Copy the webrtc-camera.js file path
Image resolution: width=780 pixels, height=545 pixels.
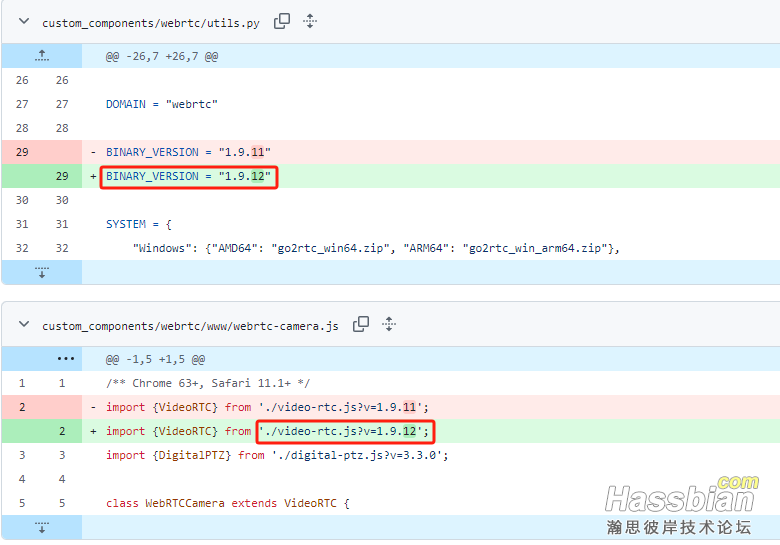pos(361,324)
